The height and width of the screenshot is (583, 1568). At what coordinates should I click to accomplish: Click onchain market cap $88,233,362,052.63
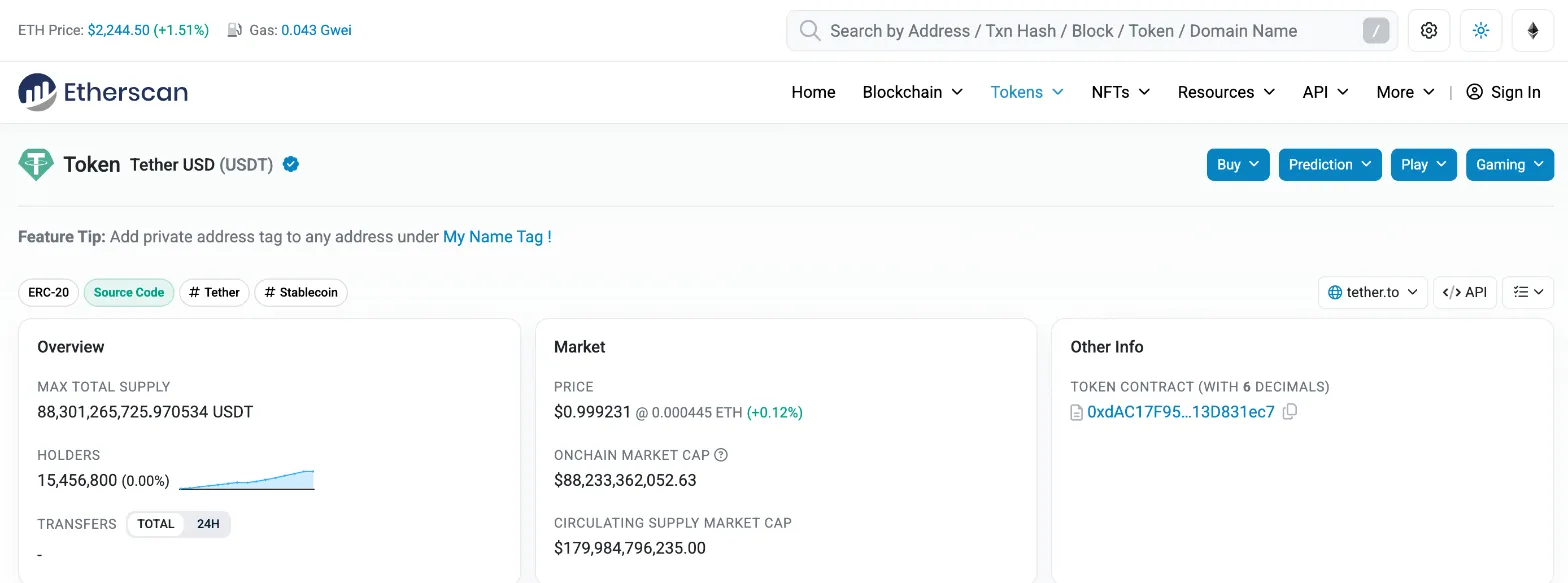tap(625, 480)
